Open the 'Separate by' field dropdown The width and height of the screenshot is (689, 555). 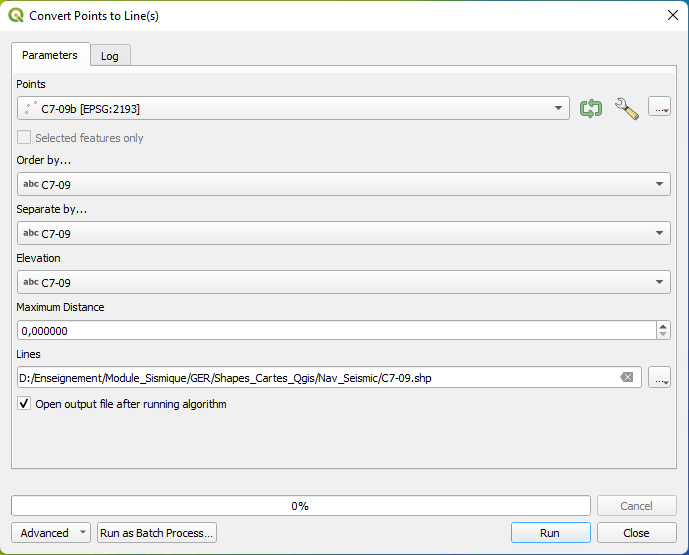(x=660, y=233)
